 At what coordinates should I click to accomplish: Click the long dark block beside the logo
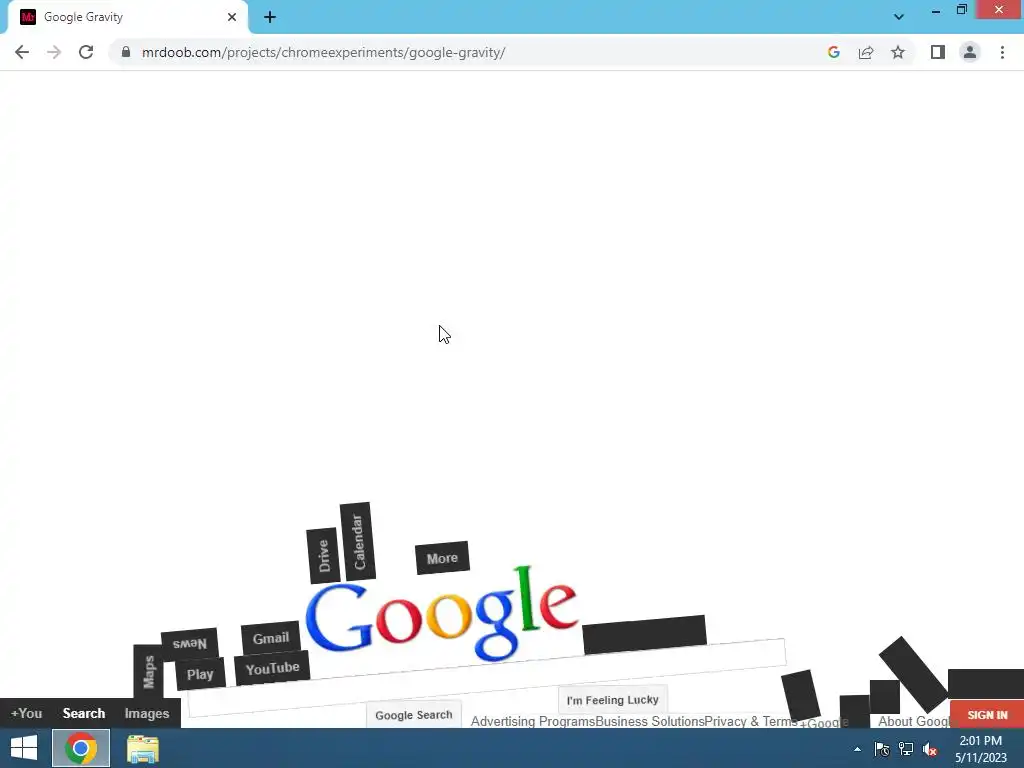[645, 634]
